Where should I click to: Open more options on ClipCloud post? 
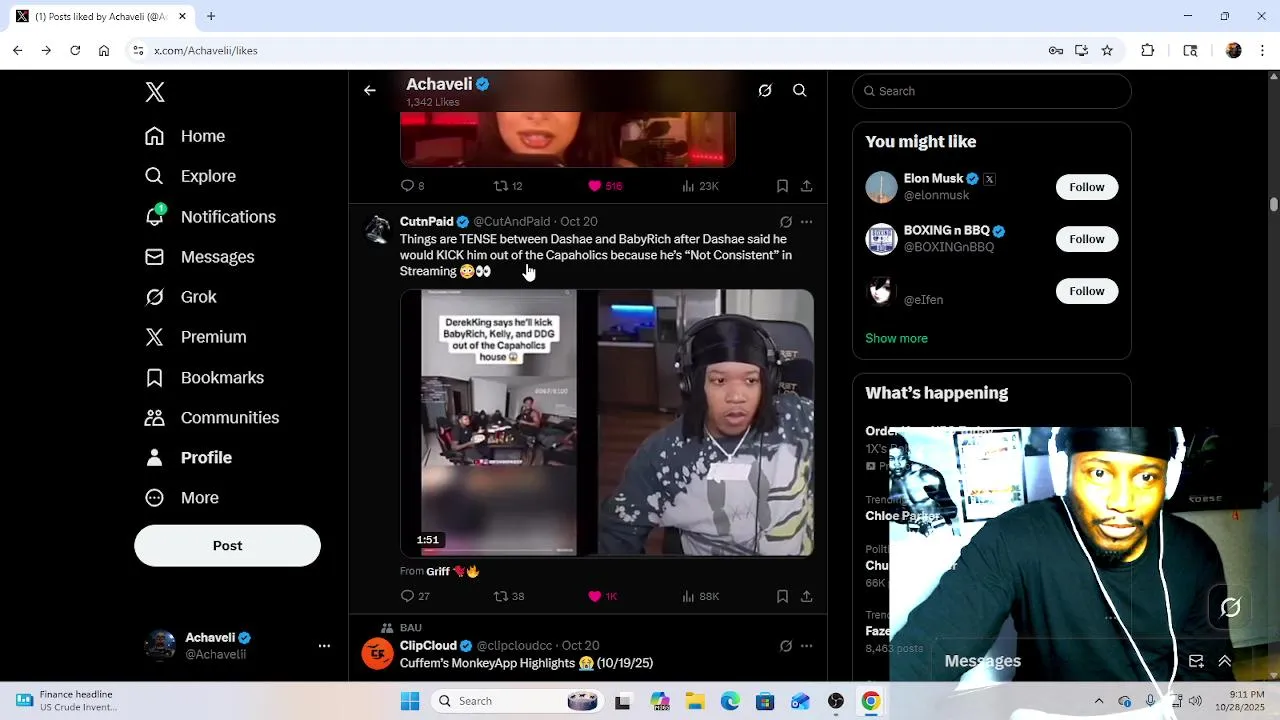806,646
